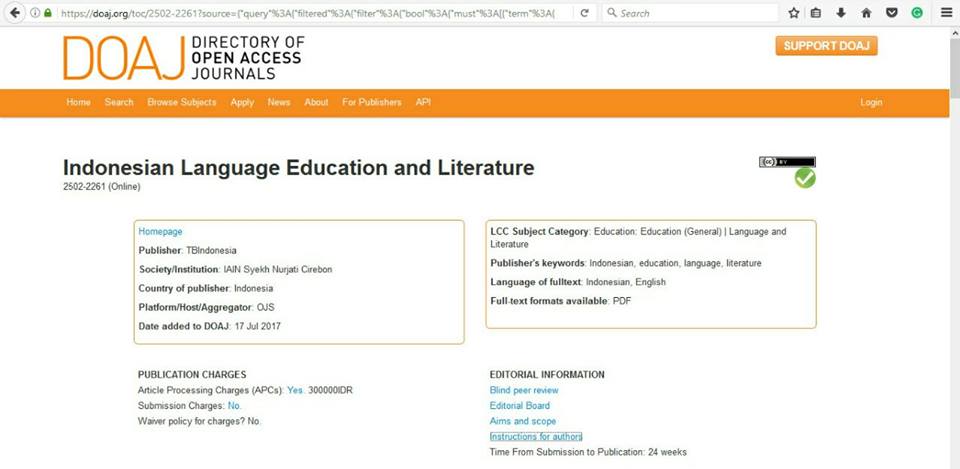This screenshot has width=960, height=469.
Task: Go back using the browser back arrow
Action: click(x=15, y=12)
